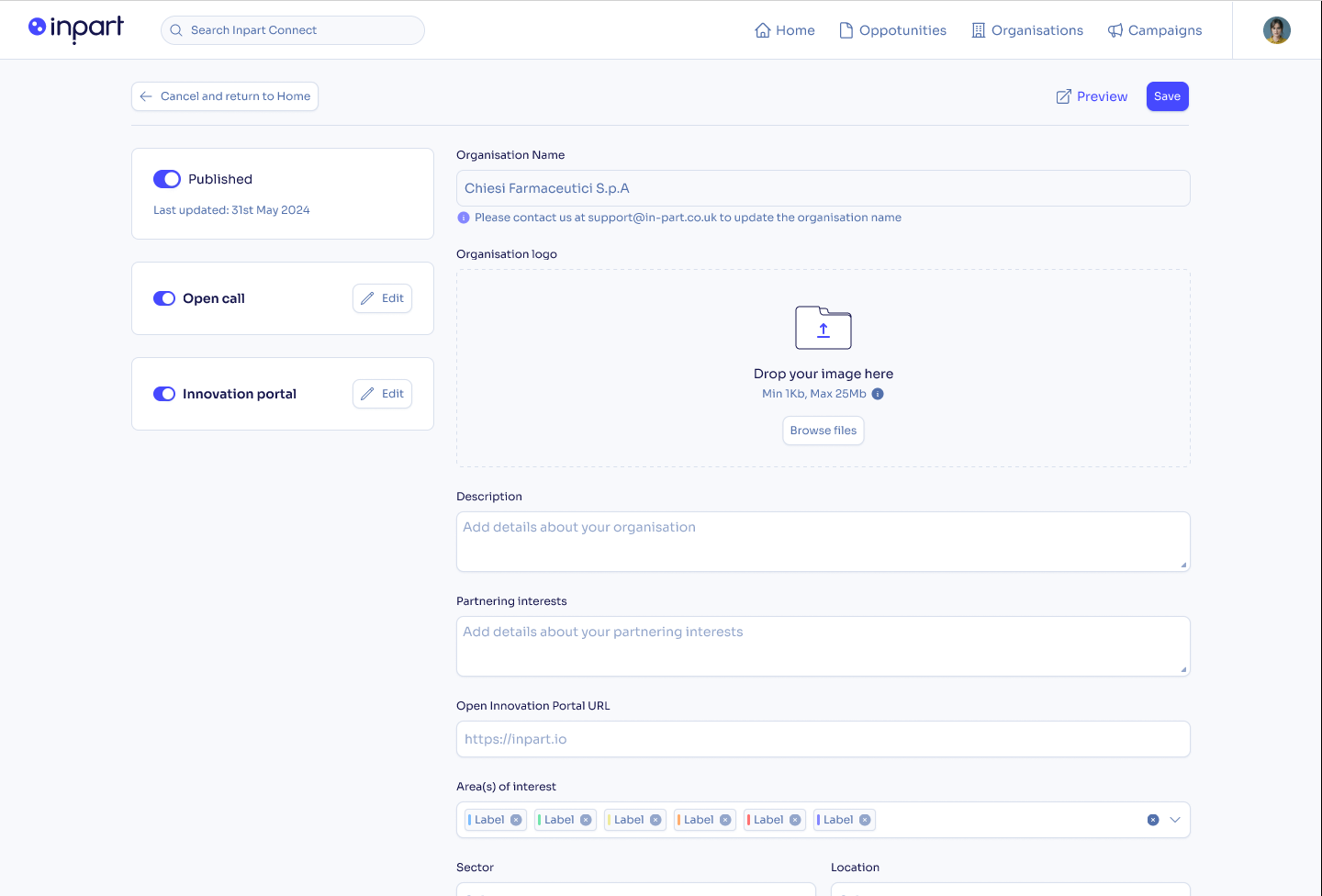Click the Partnering interests resize handle

pyautogui.click(x=1183, y=669)
